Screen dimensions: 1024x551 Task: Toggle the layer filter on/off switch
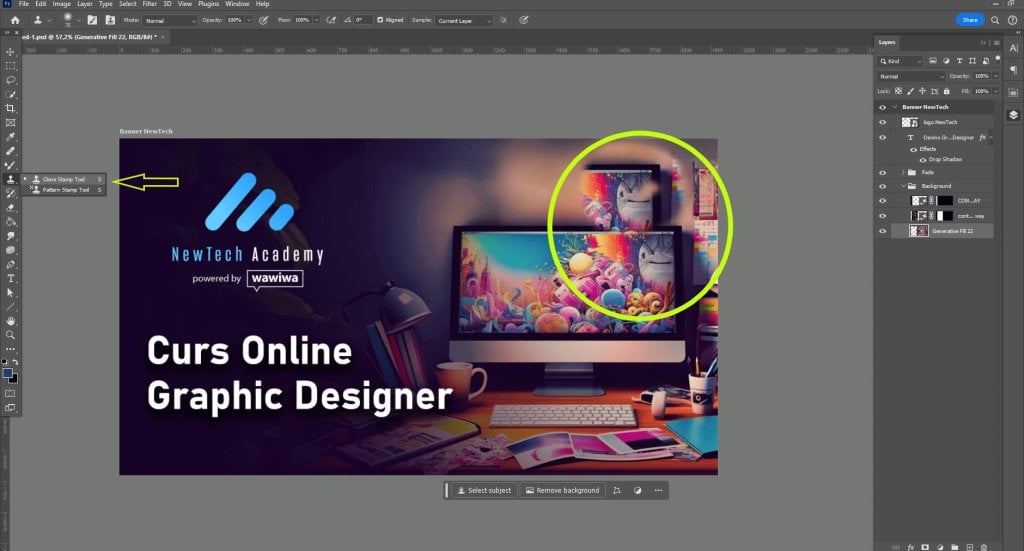click(x=997, y=59)
